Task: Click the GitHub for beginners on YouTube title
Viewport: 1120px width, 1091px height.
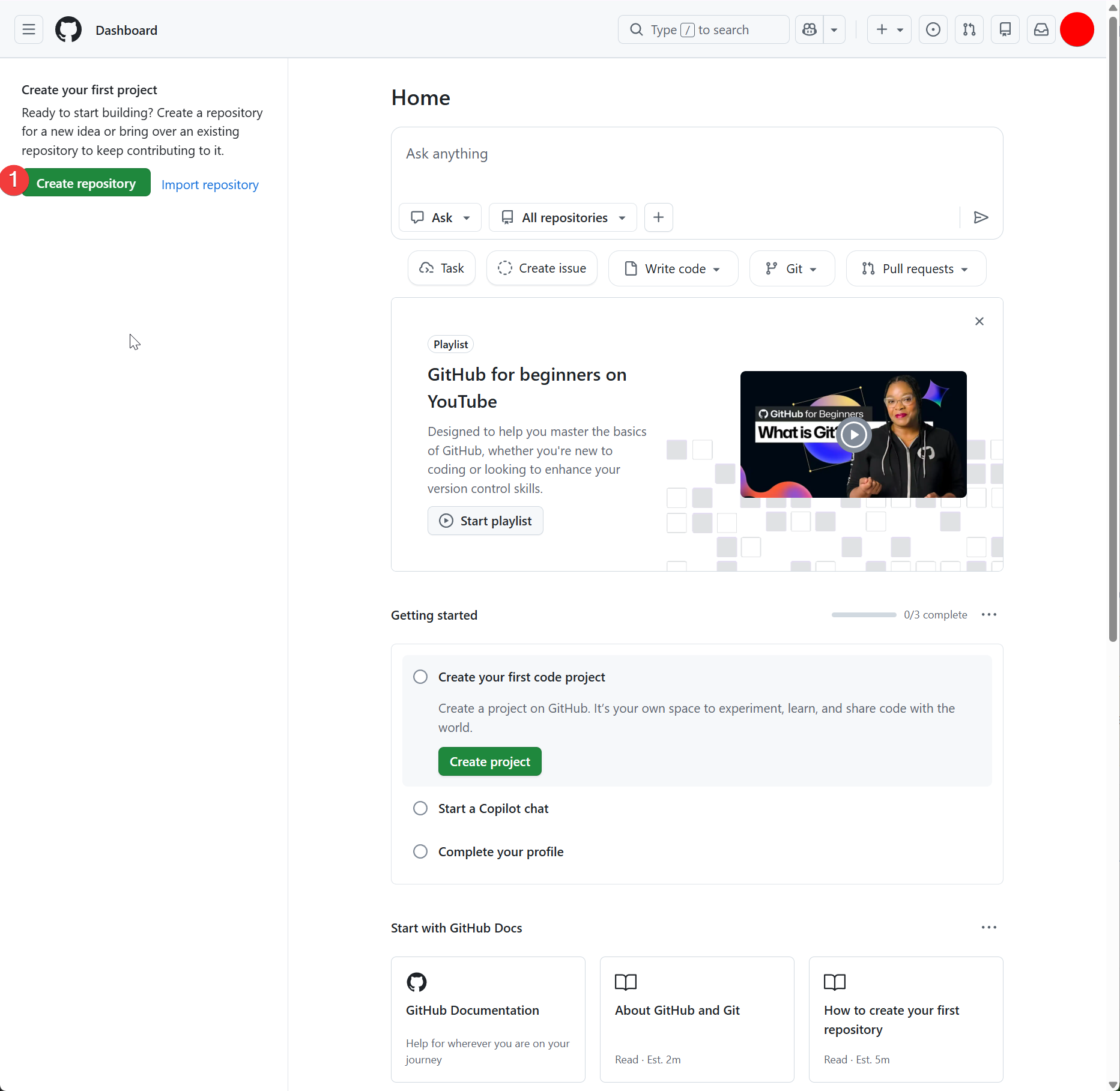Action: [x=527, y=388]
